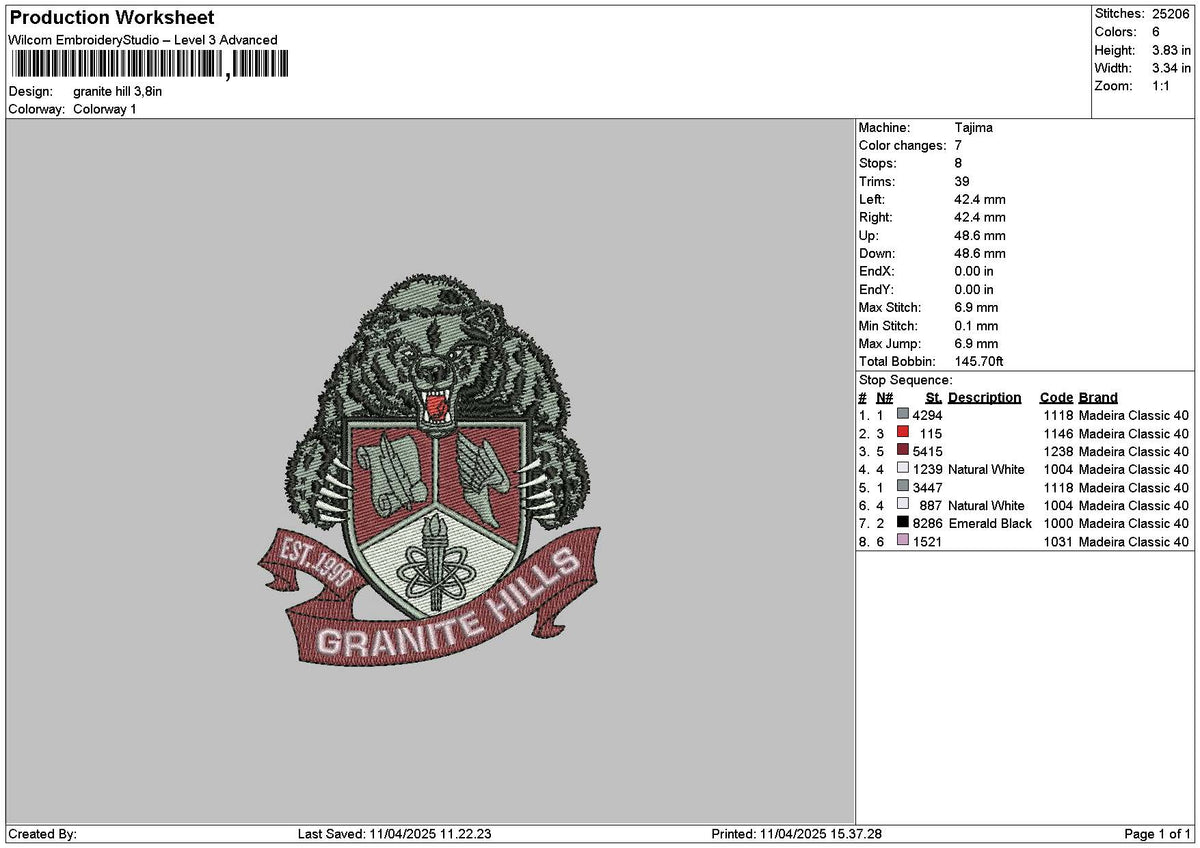Click the white swatch beside 1239 stitches
The image size is (1200, 848).
click(x=903, y=469)
